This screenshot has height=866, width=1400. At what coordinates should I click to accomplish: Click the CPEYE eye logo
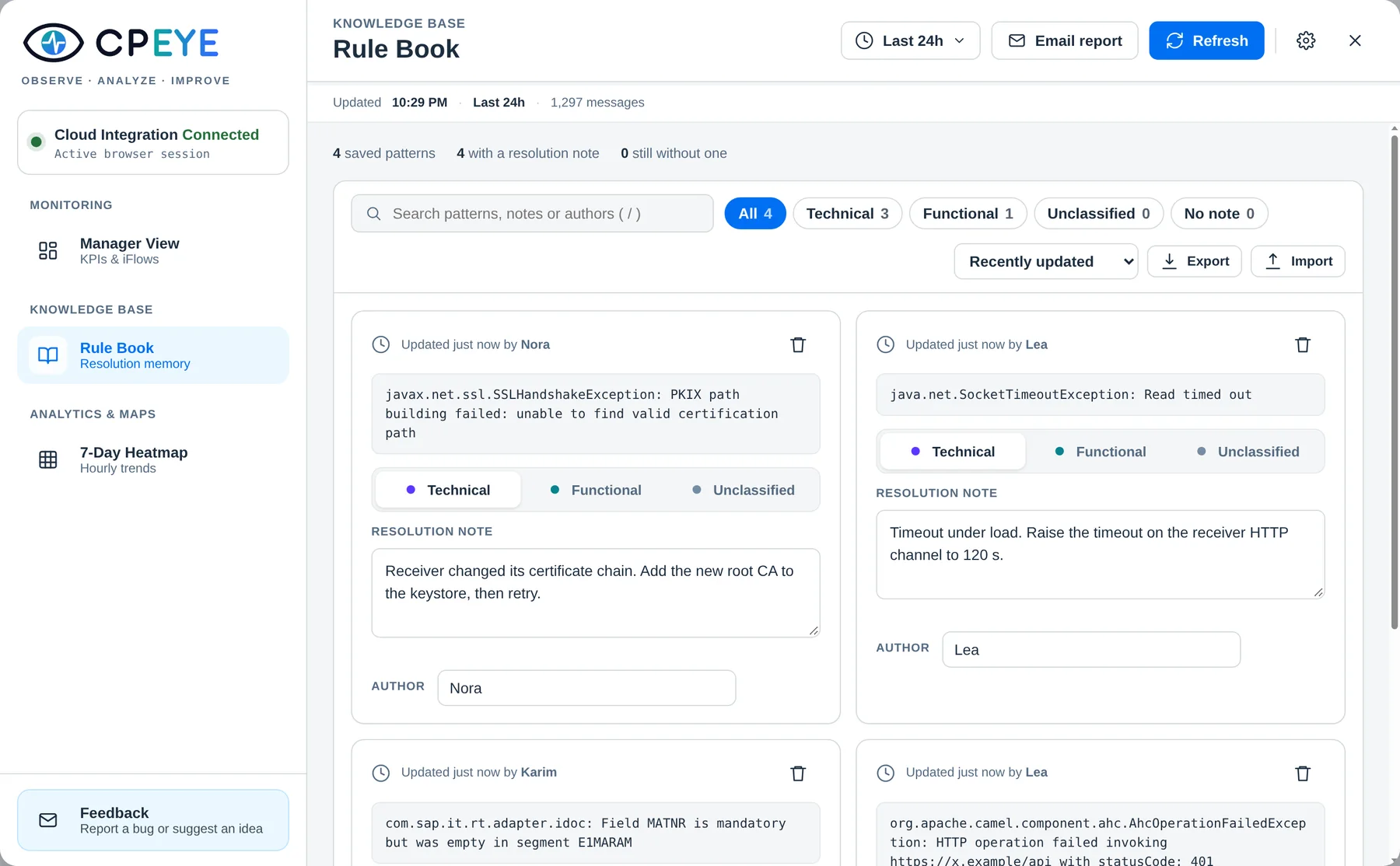tap(54, 43)
